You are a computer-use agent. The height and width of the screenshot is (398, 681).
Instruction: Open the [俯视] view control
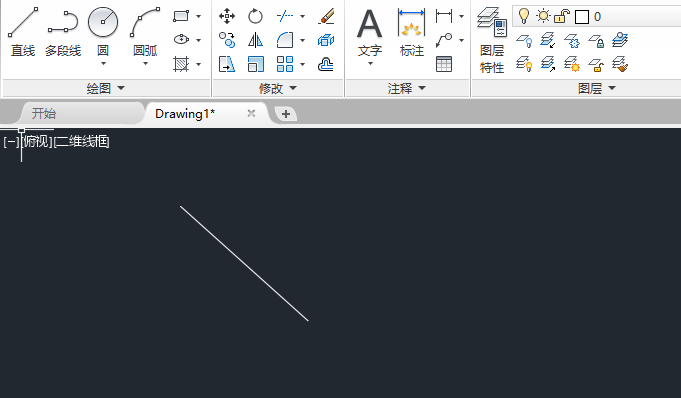point(36,142)
